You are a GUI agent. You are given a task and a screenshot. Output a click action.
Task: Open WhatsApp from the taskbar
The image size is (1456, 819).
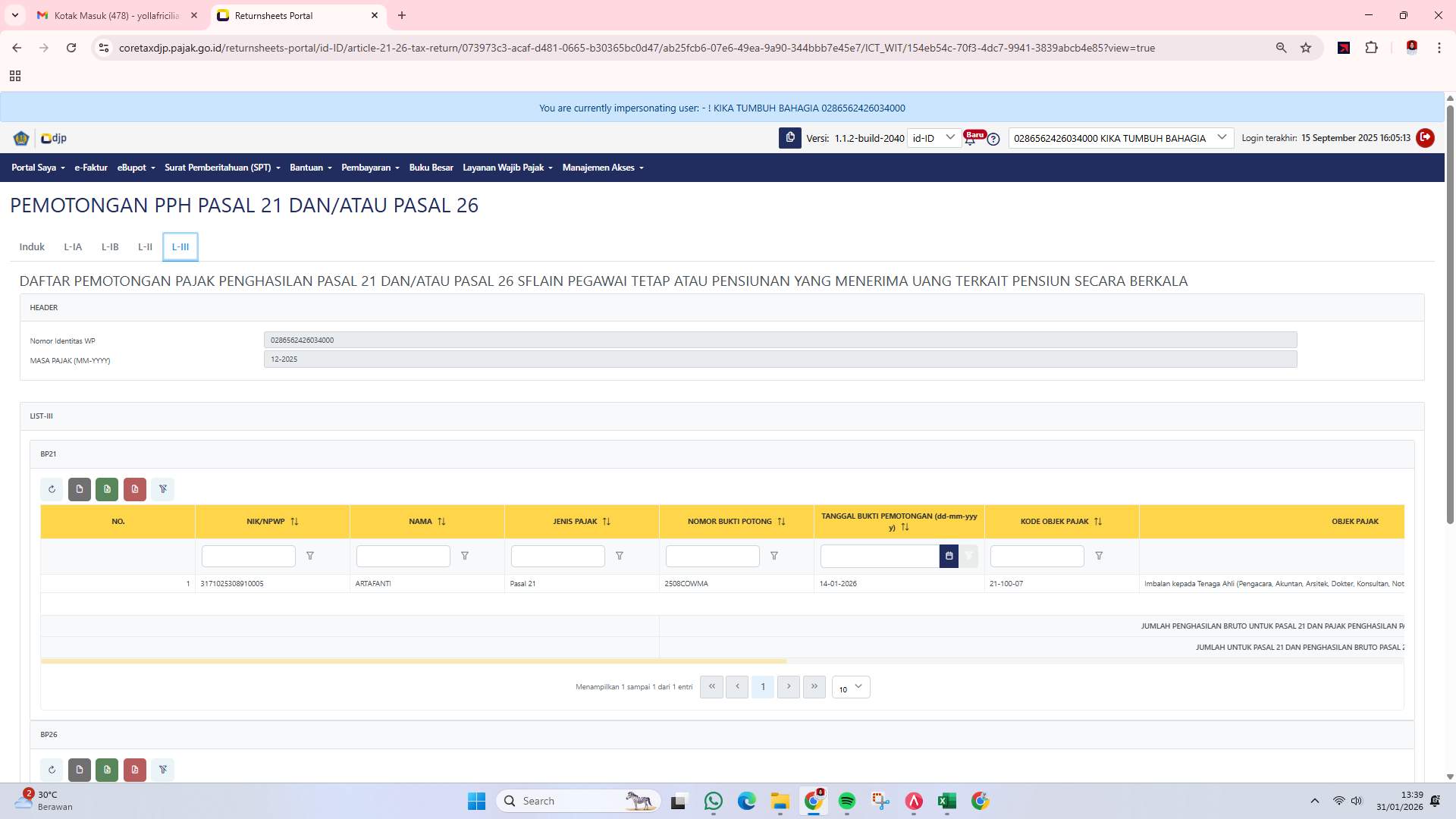tap(713, 801)
